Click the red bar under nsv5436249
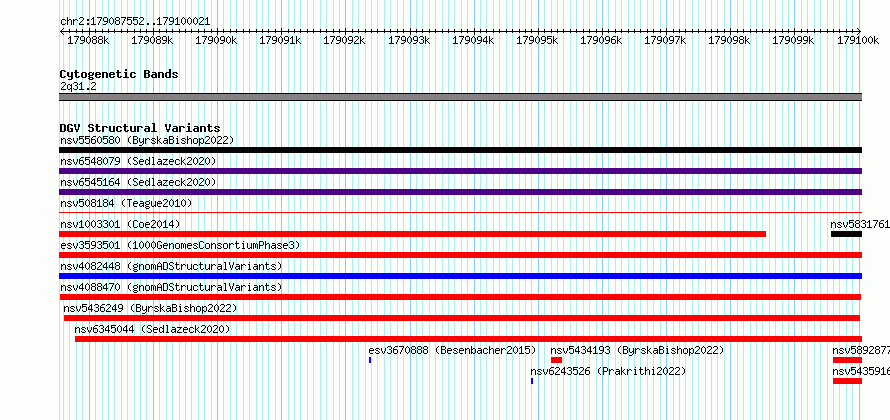Image resolution: width=890 pixels, height=420 pixels. pos(462,318)
